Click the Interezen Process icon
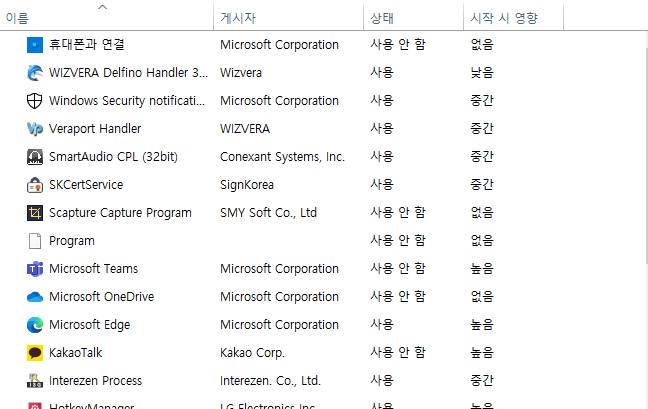648x409 pixels. point(35,381)
